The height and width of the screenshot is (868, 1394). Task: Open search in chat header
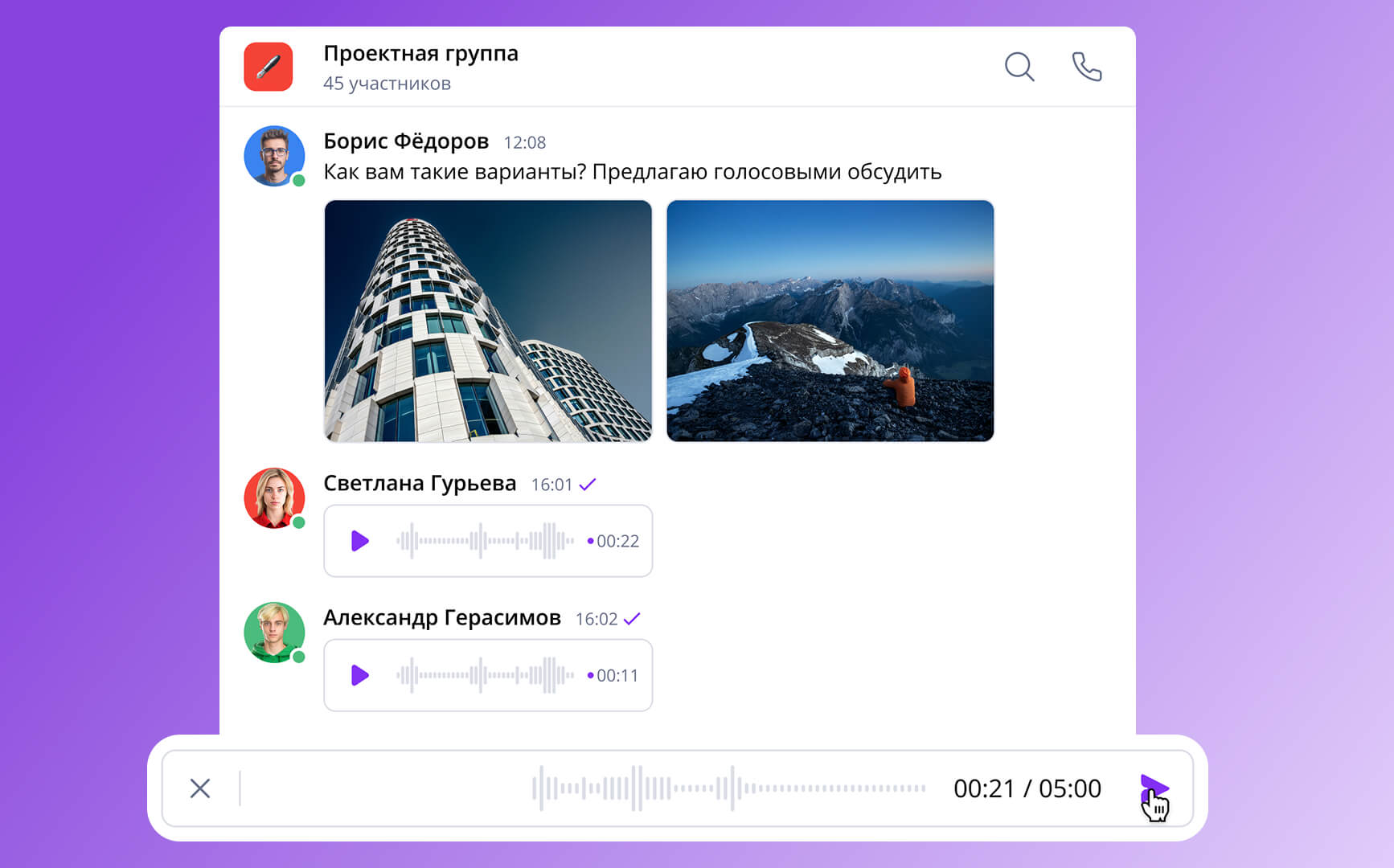[1019, 67]
